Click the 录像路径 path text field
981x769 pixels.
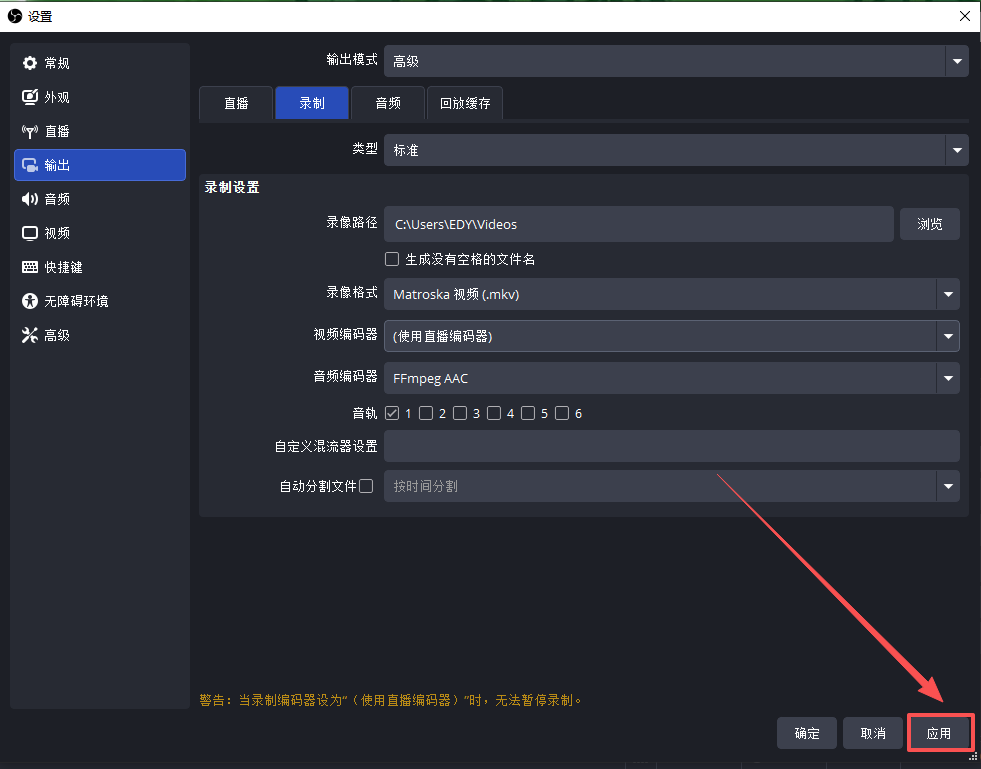point(638,224)
